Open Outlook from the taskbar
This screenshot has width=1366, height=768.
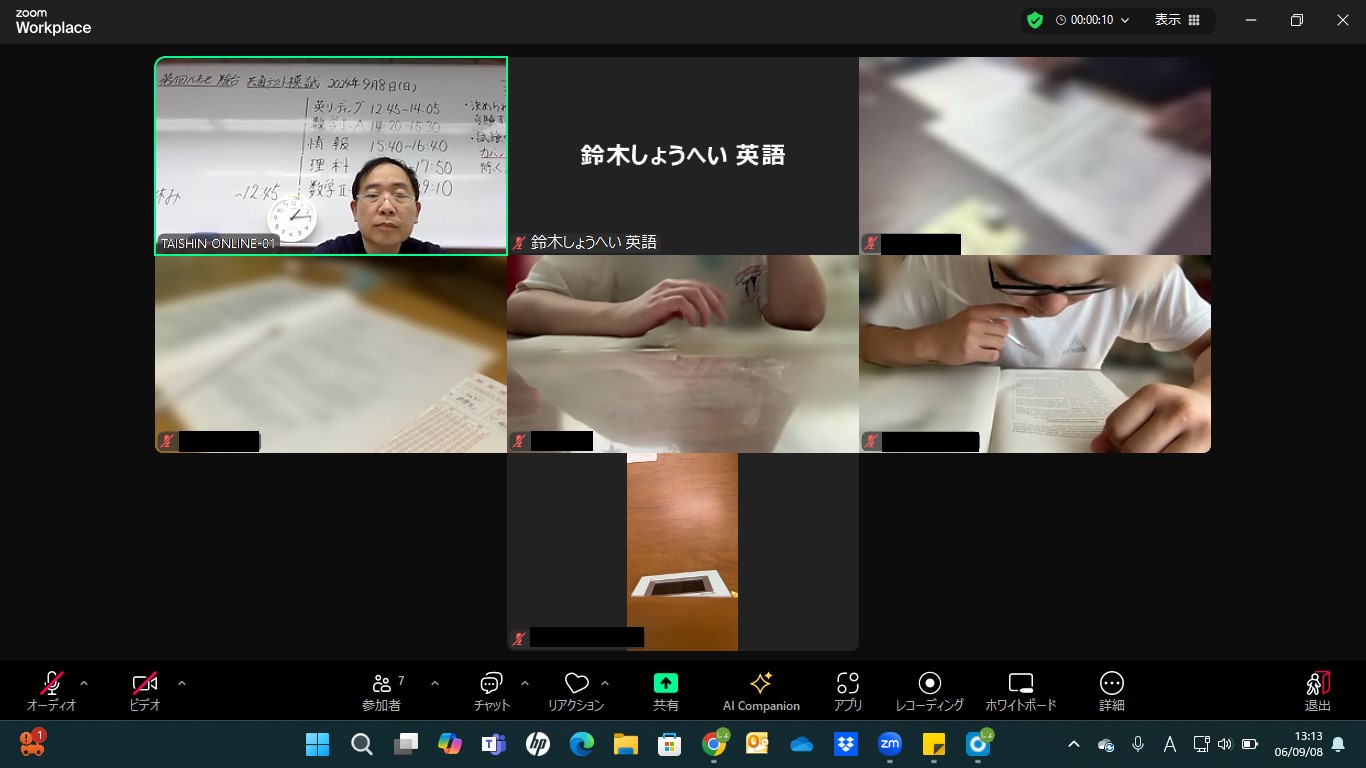point(758,744)
